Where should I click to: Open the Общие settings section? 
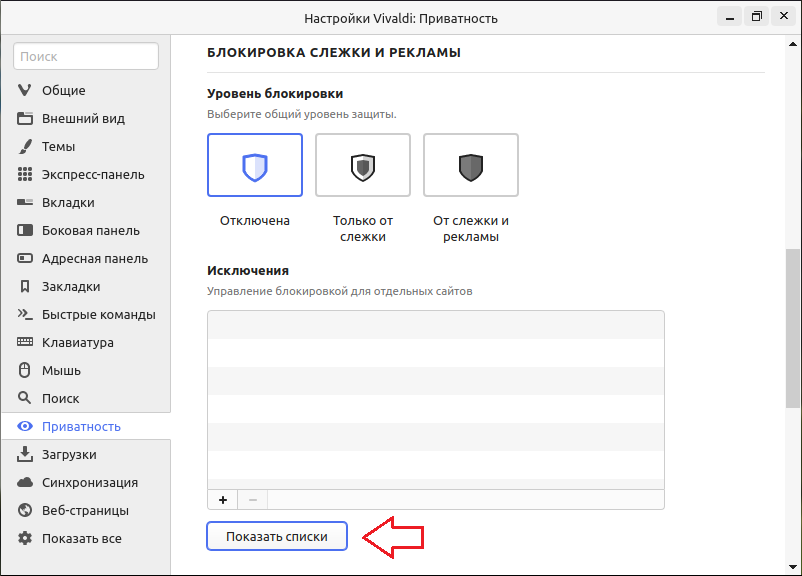pyautogui.click(x=86, y=91)
